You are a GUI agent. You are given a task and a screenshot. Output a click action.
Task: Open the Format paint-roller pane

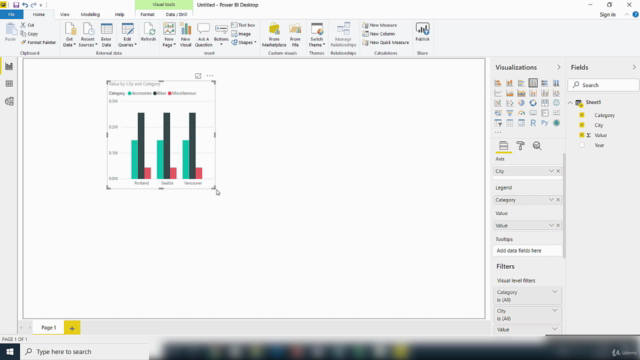click(x=520, y=146)
